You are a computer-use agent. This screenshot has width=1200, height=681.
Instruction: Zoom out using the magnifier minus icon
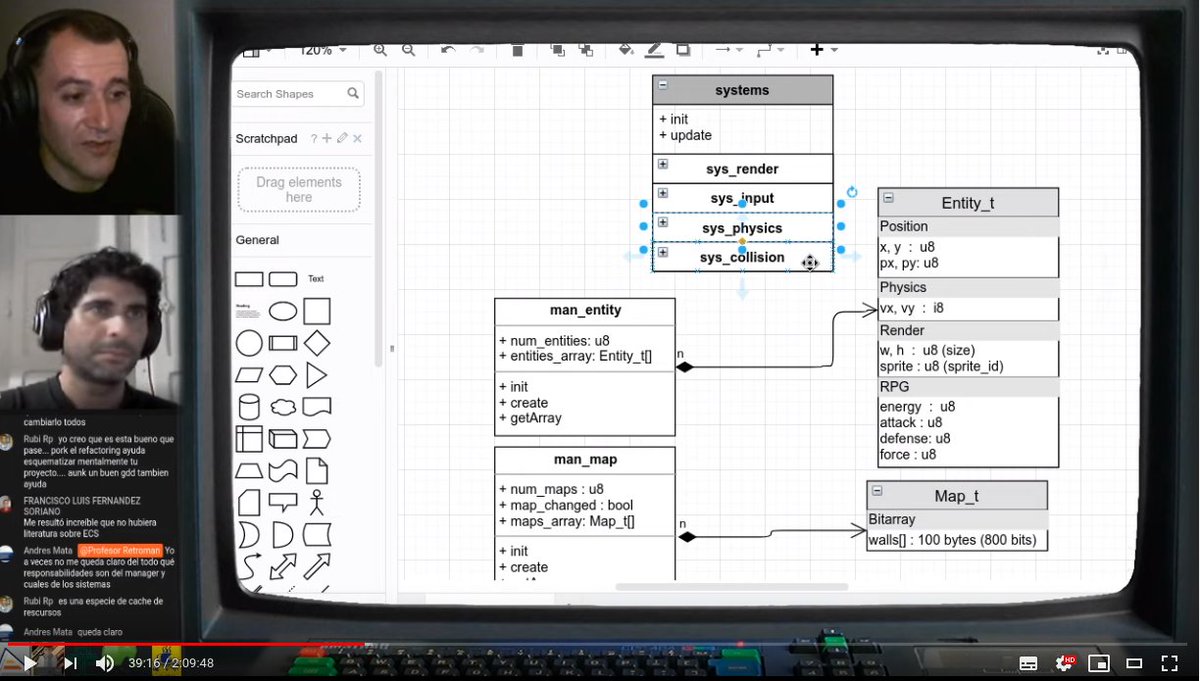408,50
